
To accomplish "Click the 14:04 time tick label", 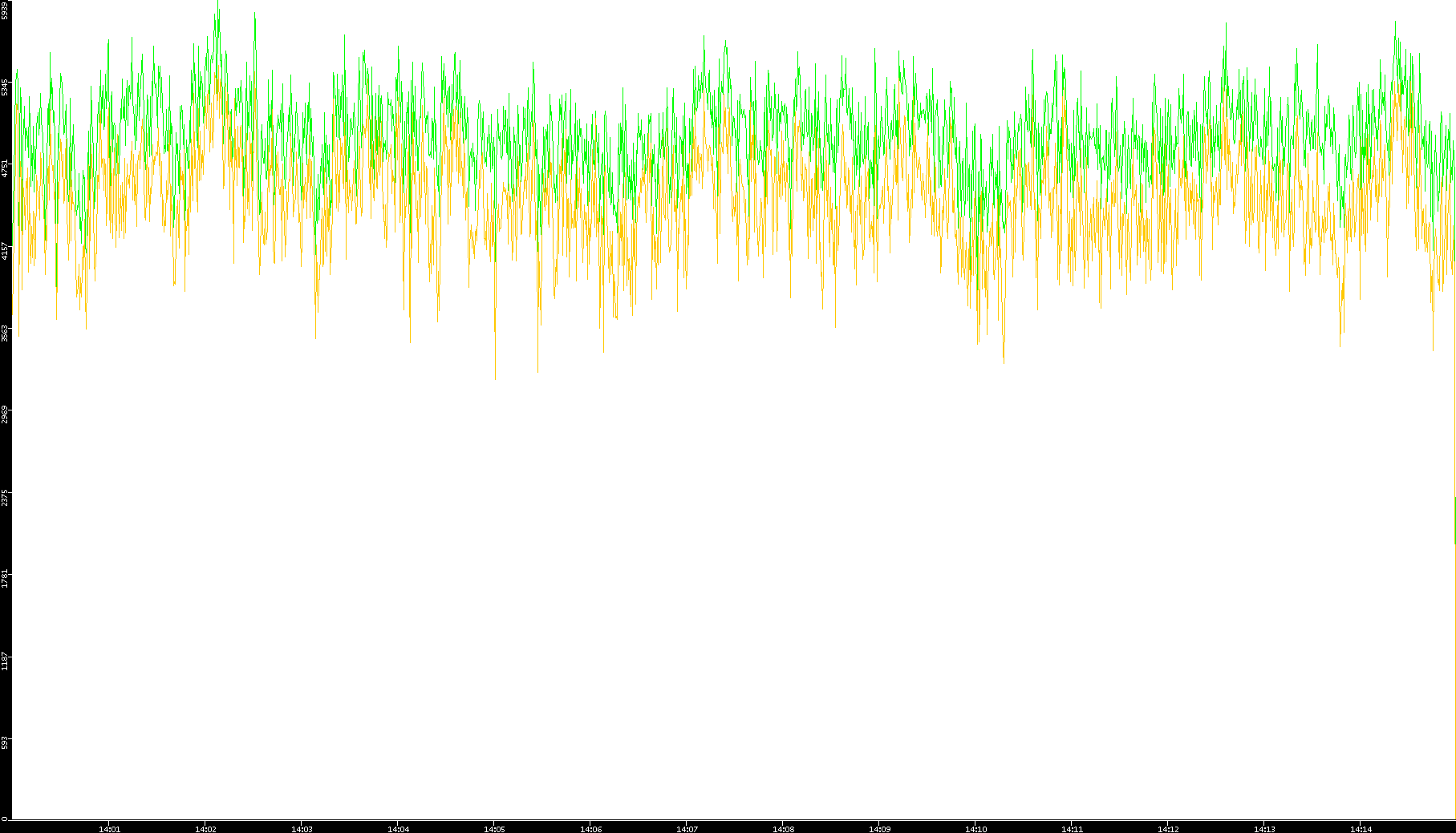I will [x=398, y=829].
